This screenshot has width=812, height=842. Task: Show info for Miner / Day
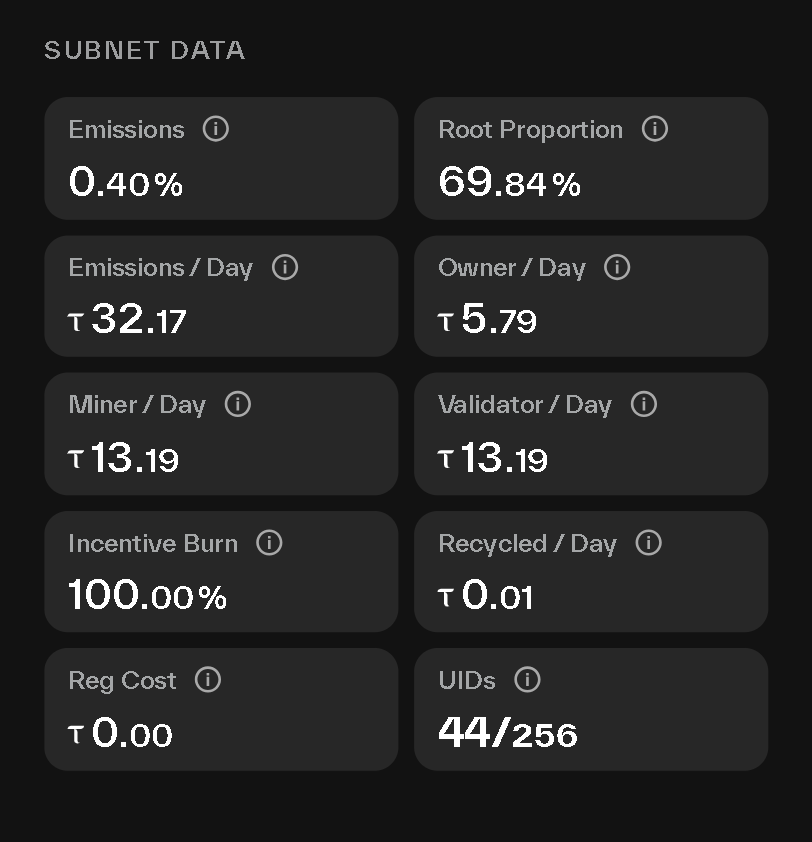pyautogui.click(x=238, y=404)
